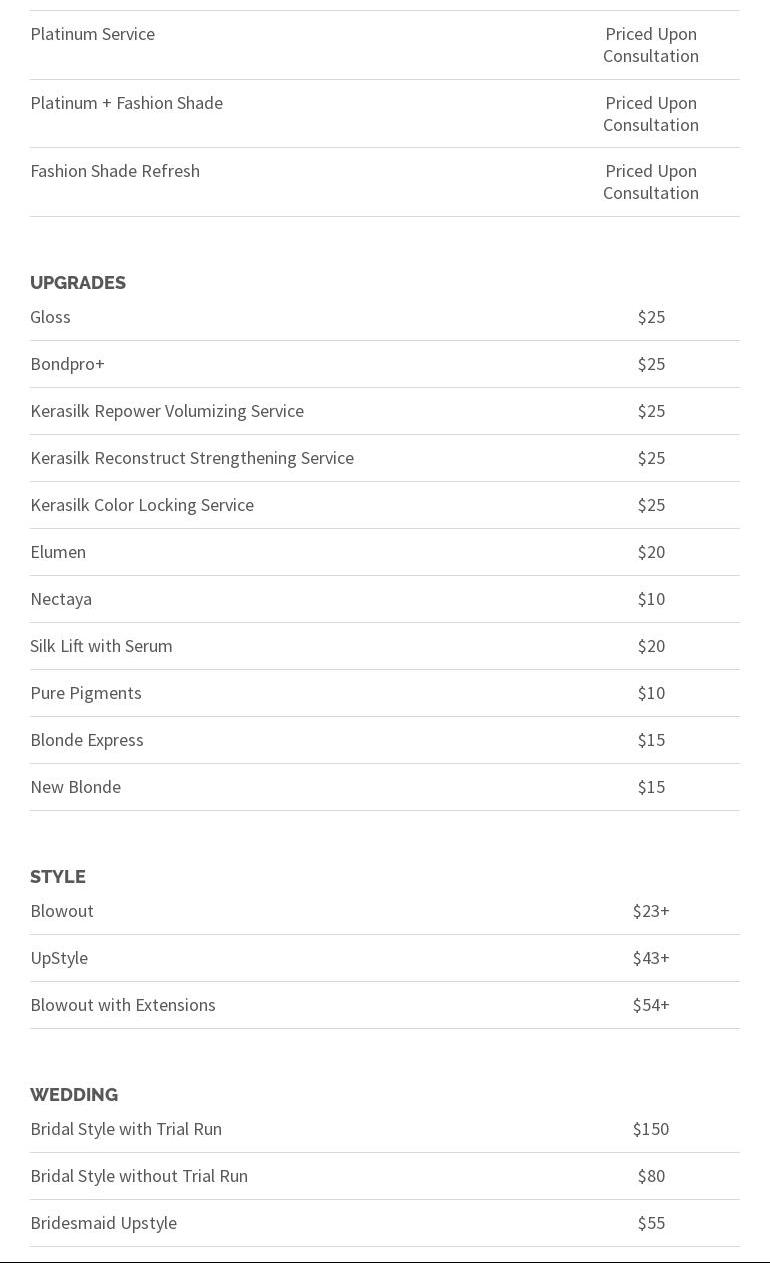Screen dimensions: 770x1263
Task: Select Kerasilk Color Locking Service
Action: point(142,505)
